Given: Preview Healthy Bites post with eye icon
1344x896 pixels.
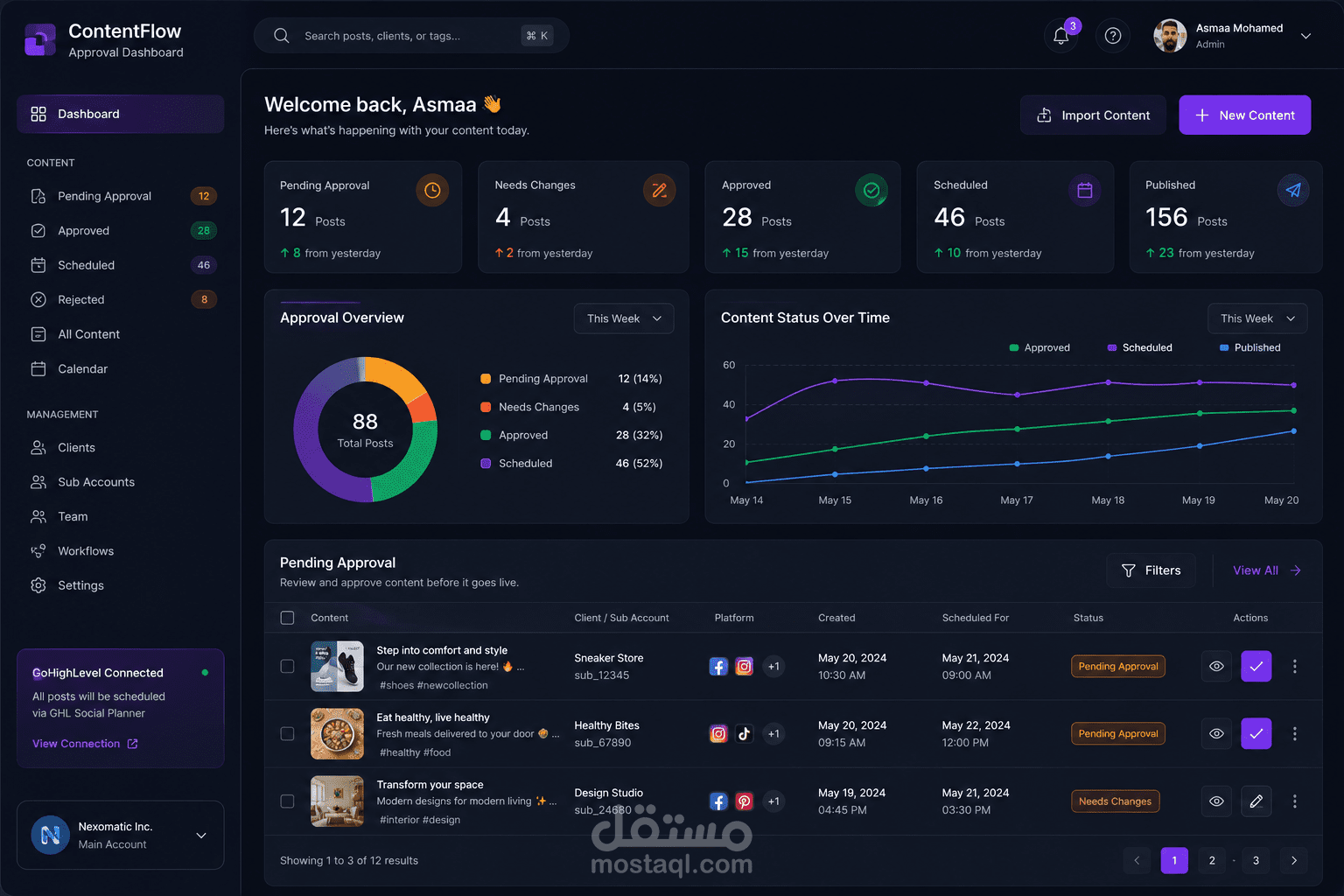Looking at the screenshot, I should 1216,733.
